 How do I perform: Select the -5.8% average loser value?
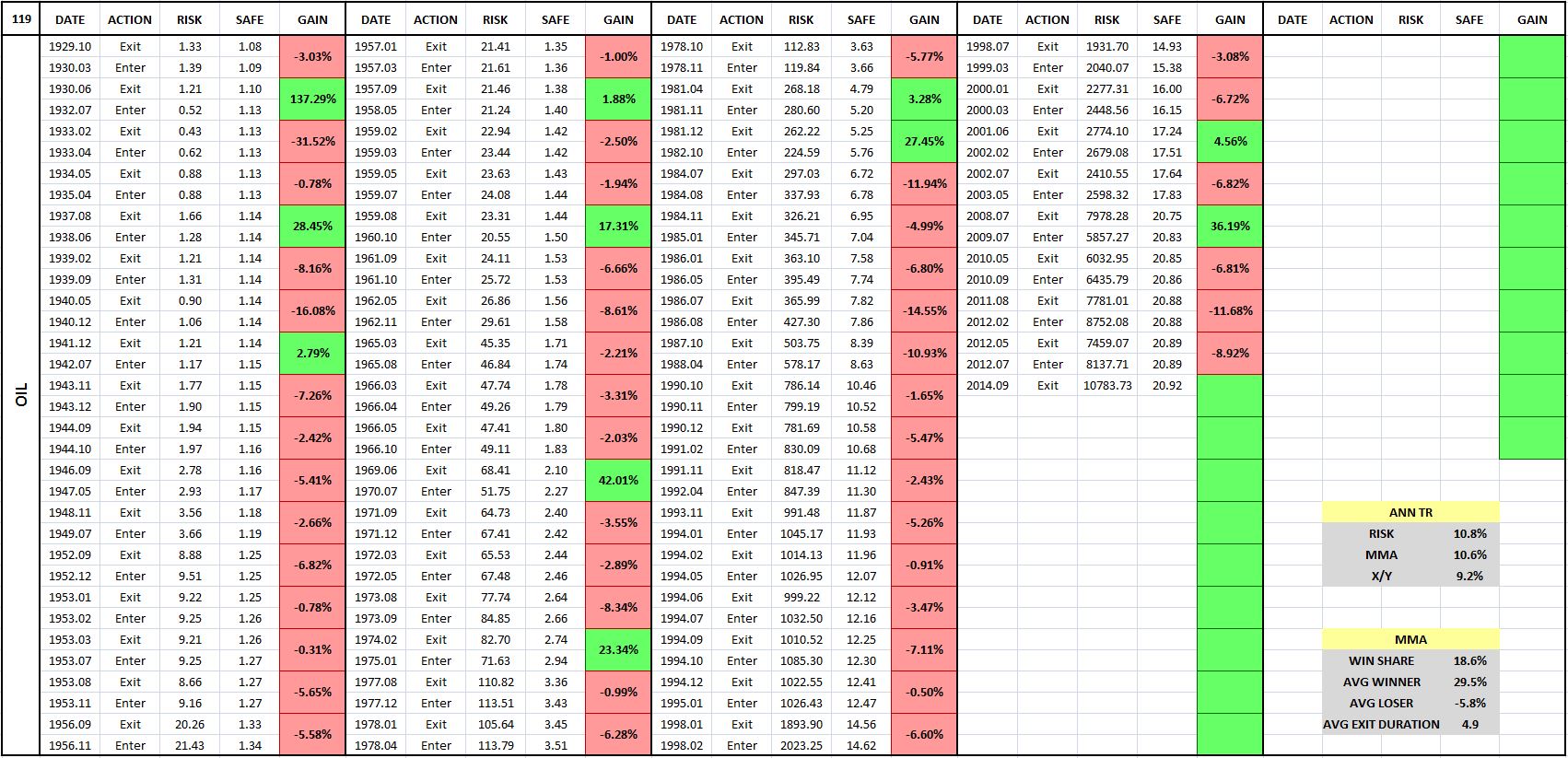[x=1469, y=703]
